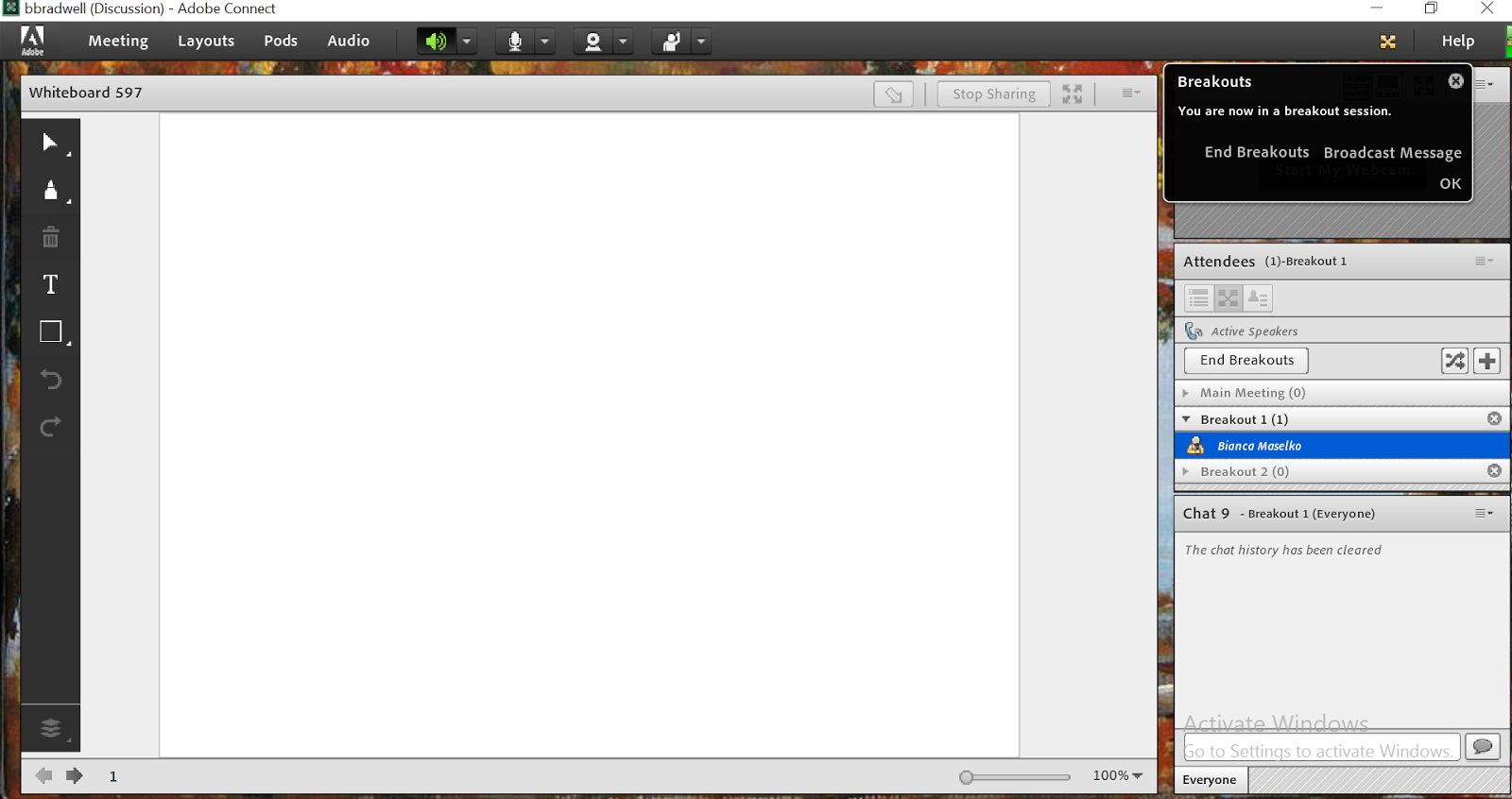Click the Adobe logo icon

tap(32, 41)
